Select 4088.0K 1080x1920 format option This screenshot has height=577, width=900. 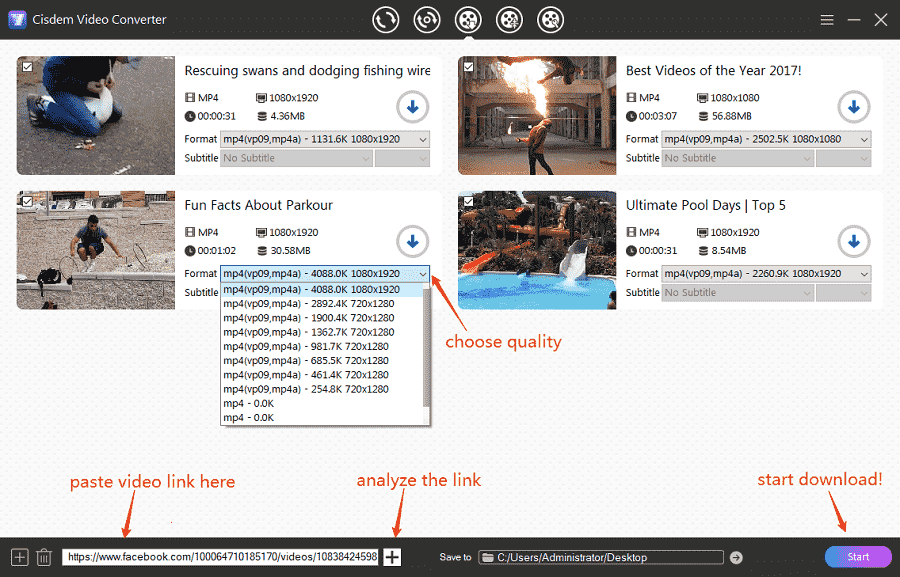(321, 289)
